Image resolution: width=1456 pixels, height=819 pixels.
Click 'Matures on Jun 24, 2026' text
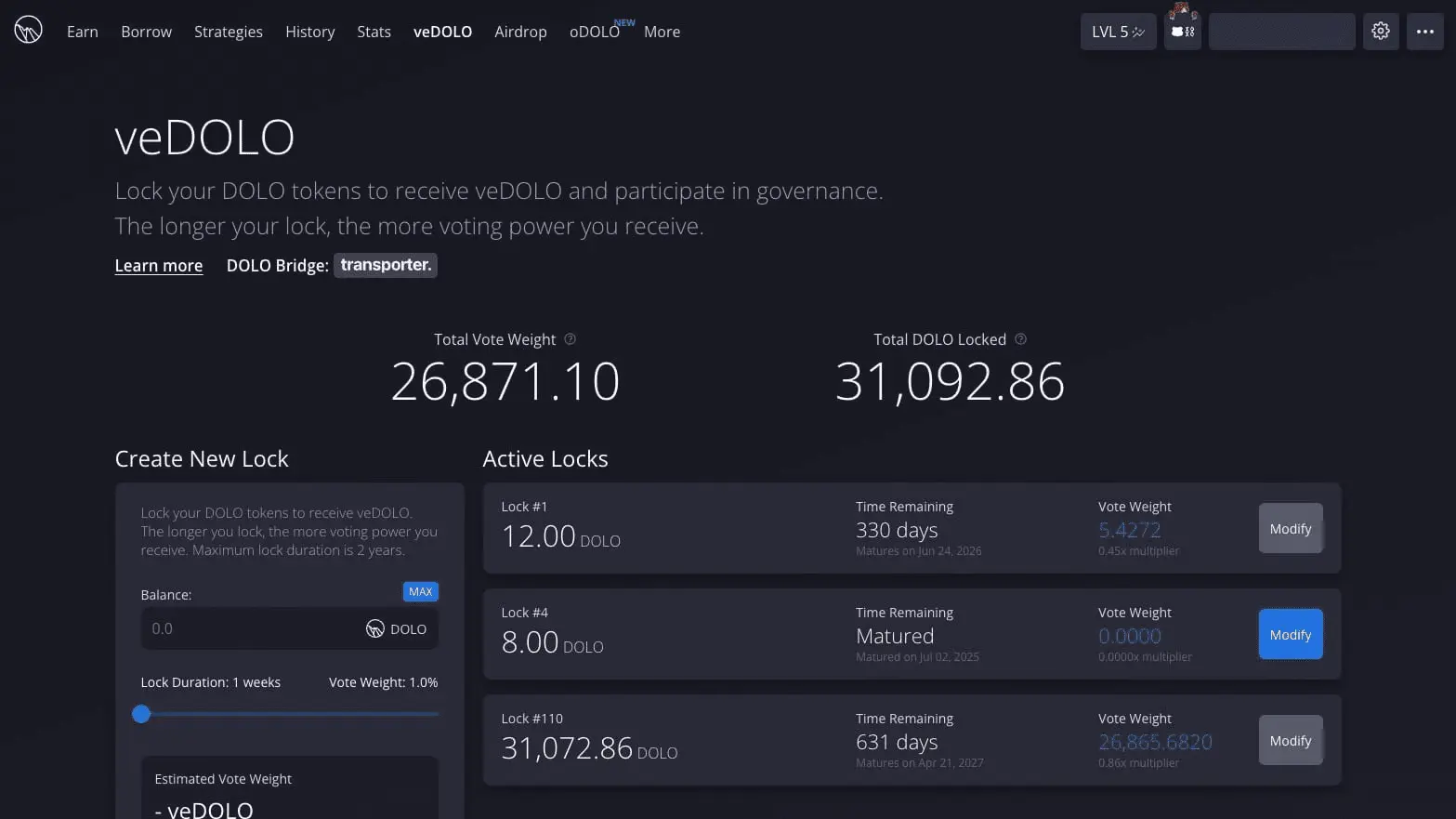(x=918, y=551)
